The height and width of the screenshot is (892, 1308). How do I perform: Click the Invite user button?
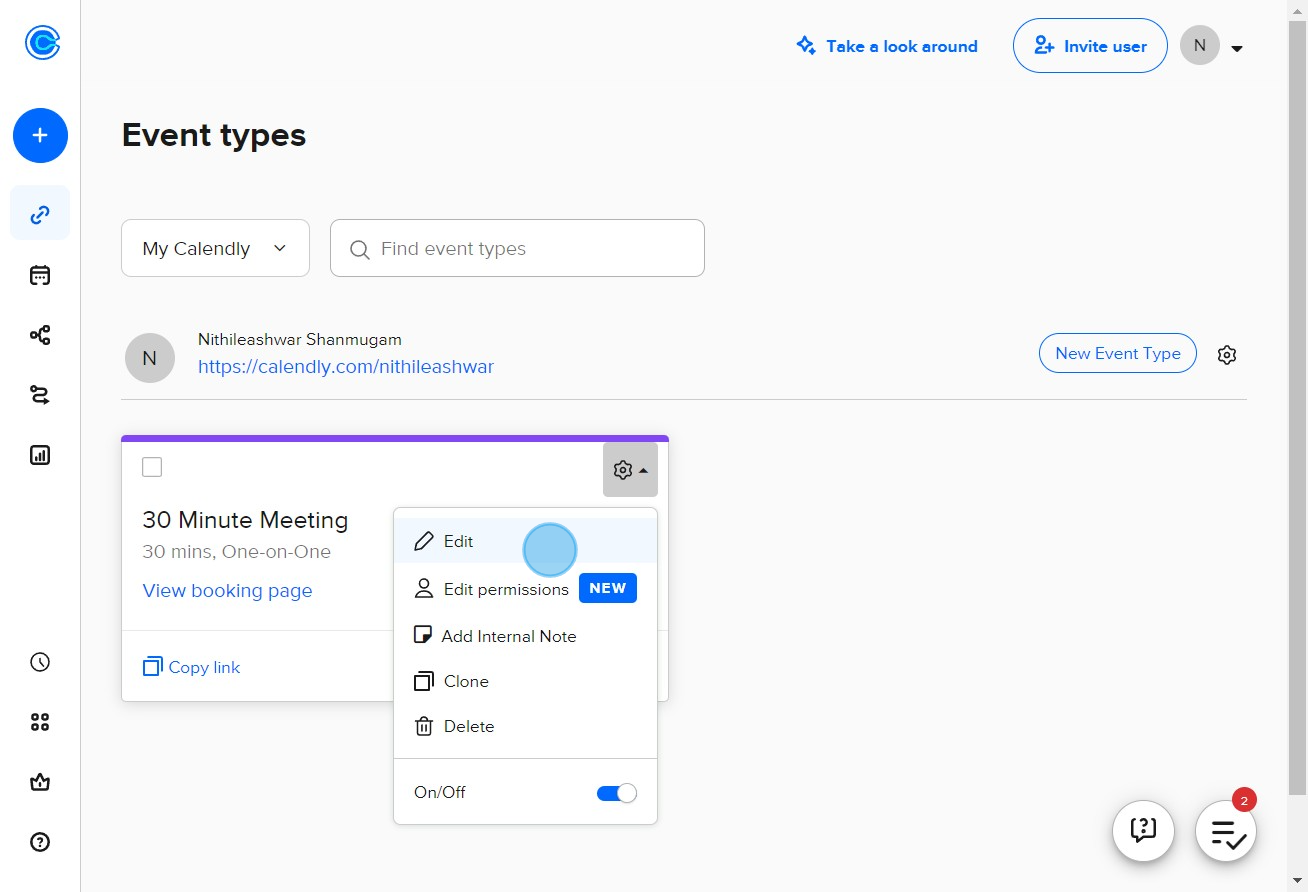pyautogui.click(x=1090, y=46)
